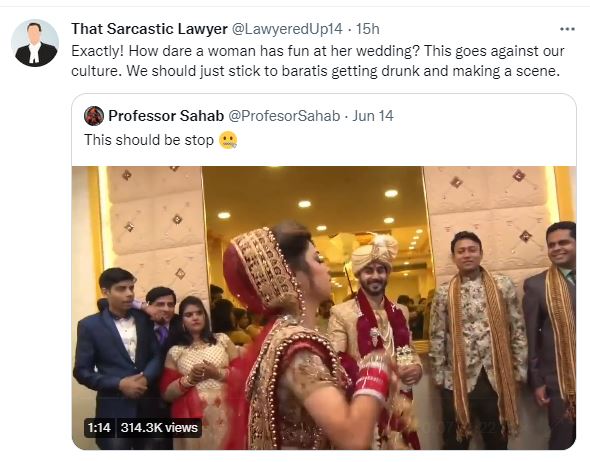
Task: Click the main tweet text about baratis
Action: [x=318, y=61]
